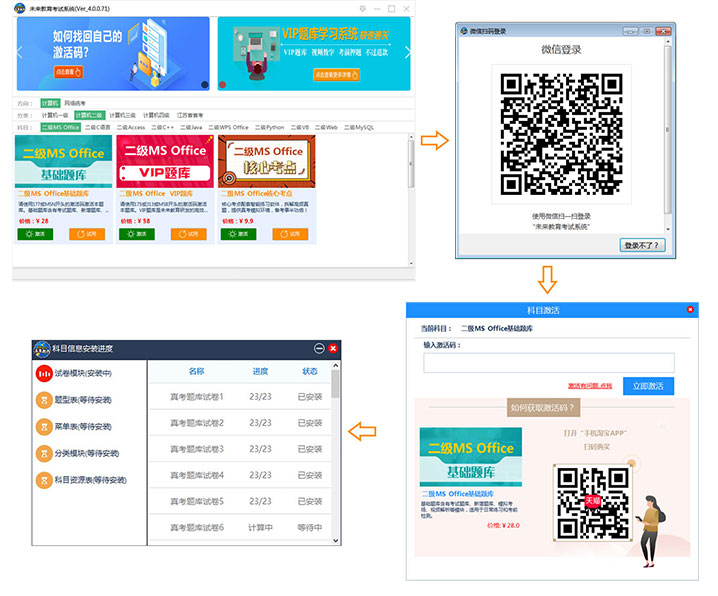Go to previous banner with left arrow
The width and height of the screenshot is (718, 596).
20,52
